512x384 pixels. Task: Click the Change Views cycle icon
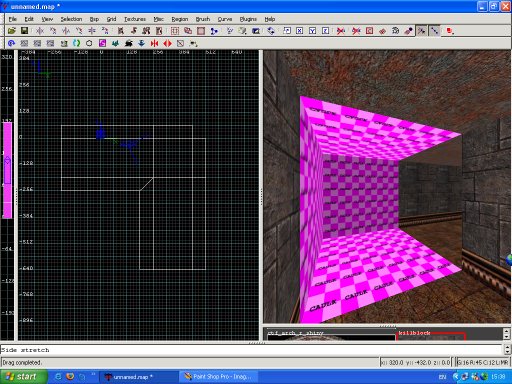[x=230, y=31]
